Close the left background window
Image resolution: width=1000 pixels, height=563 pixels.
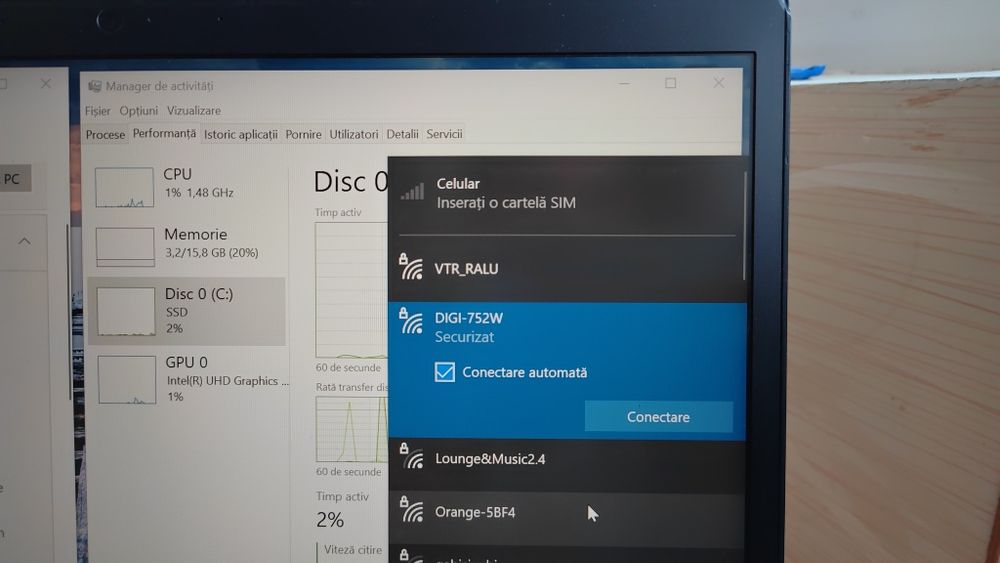pyautogui.click(x=46, y=84)
